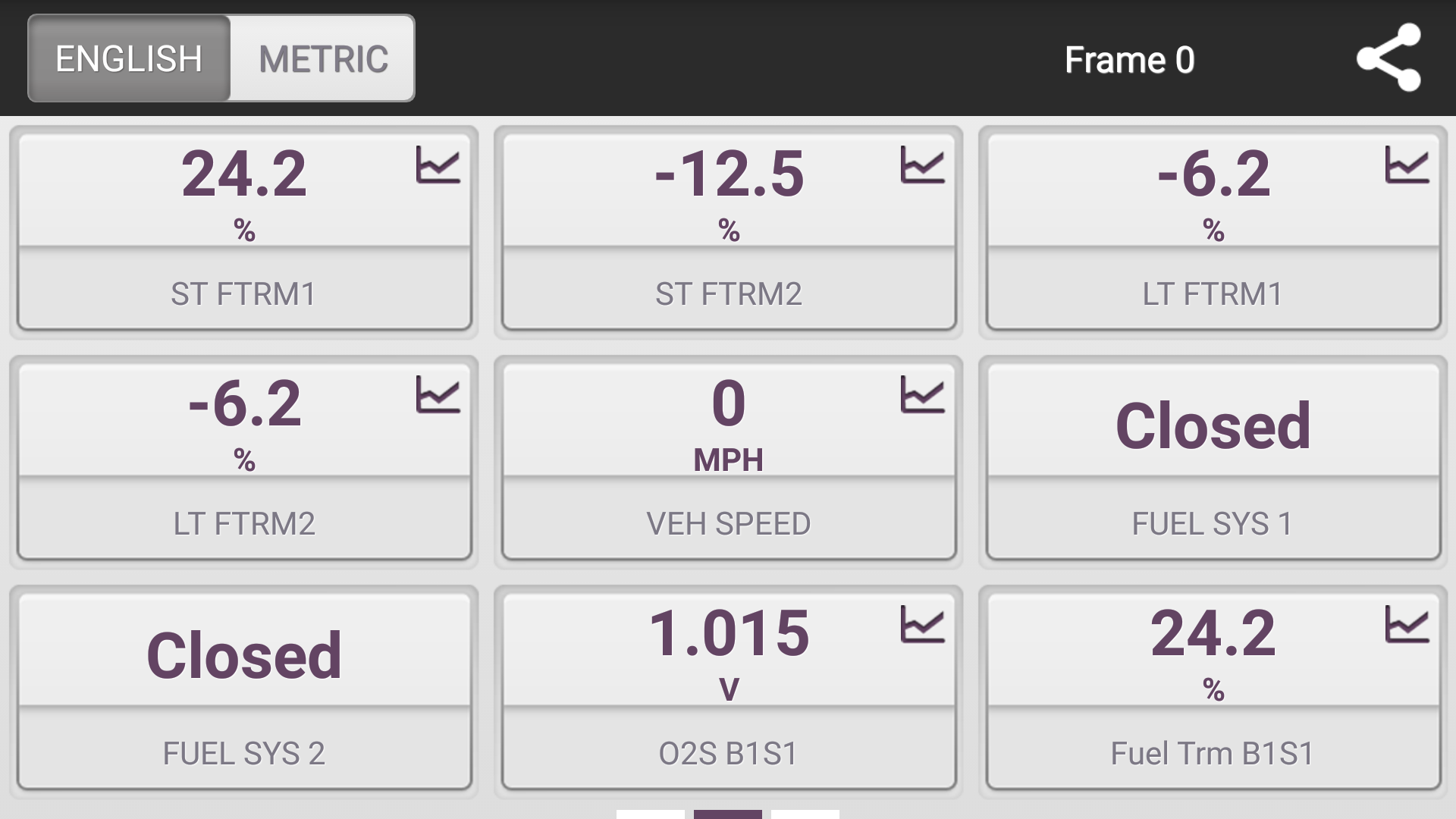
Task: Share the freeze frame data
Action: tap(1389, 58)
